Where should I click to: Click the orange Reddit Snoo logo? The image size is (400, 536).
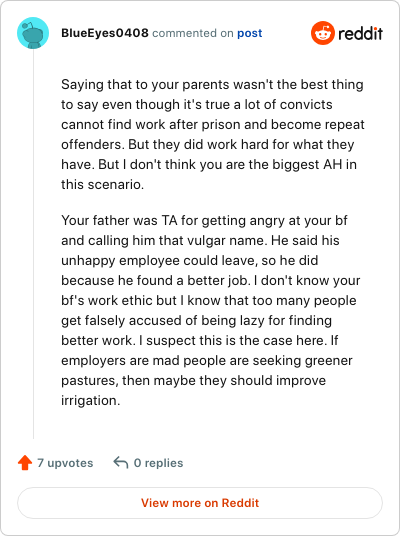pyautogui.click(x=323, y=33)
